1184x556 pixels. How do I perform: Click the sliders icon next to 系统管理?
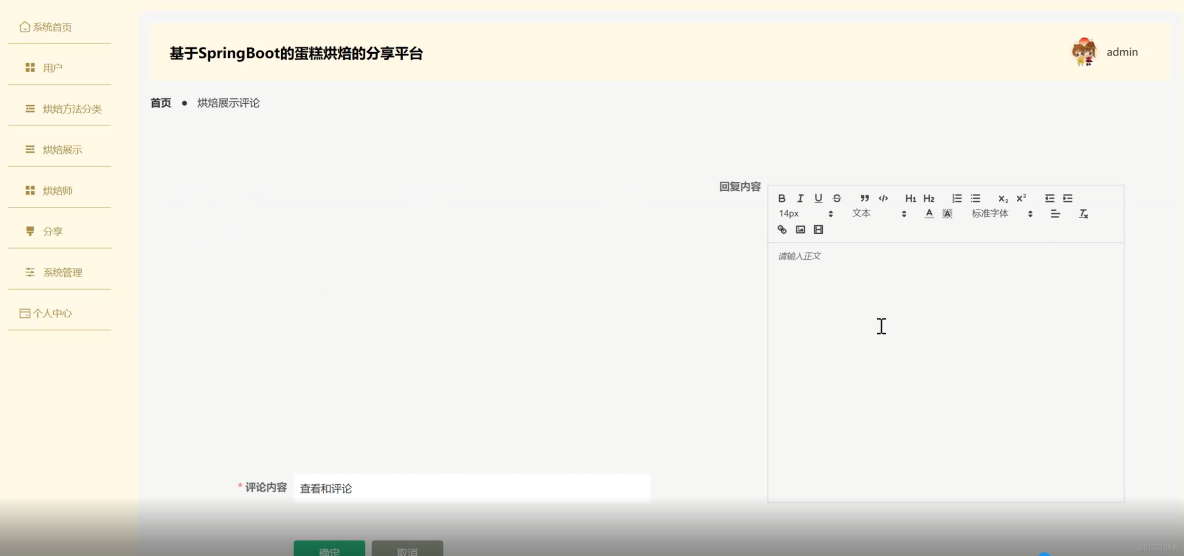point(30,272)
